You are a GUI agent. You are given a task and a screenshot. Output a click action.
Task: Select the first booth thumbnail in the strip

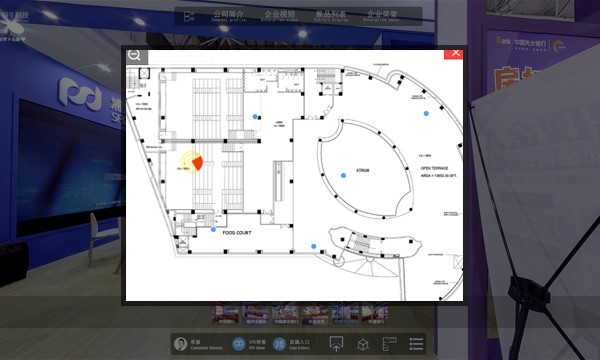[225, 314]
